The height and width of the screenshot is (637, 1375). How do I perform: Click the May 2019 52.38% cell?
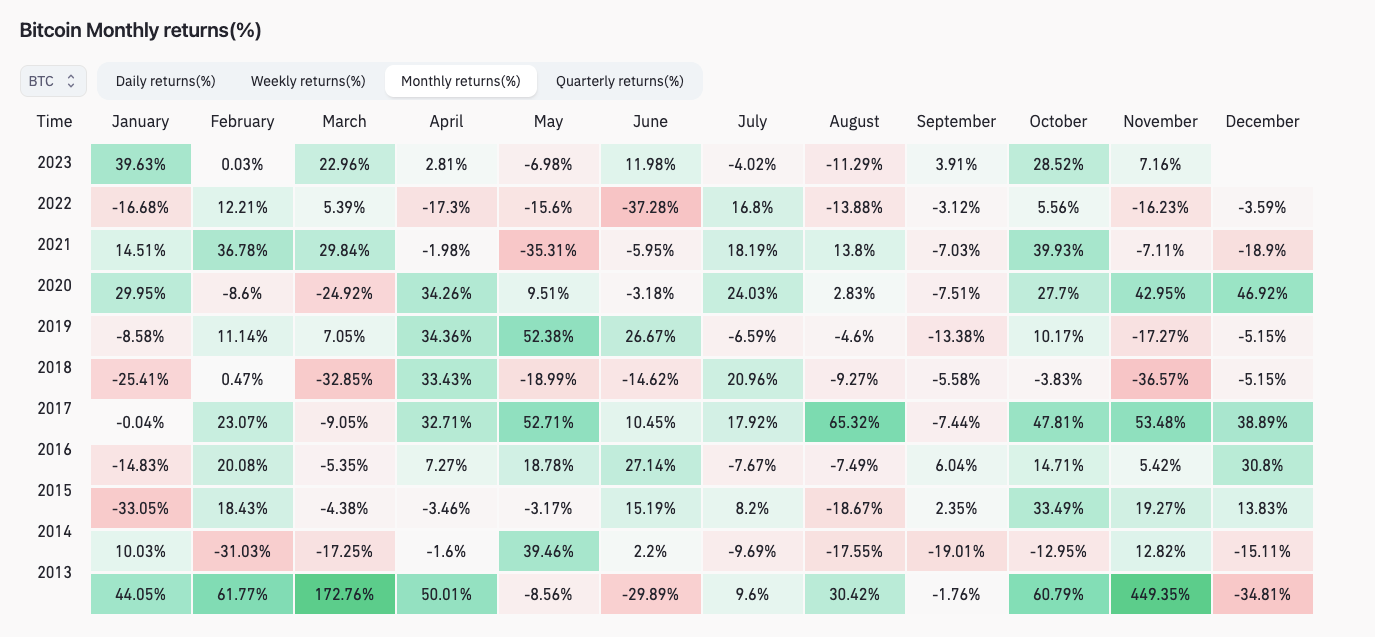548,336
